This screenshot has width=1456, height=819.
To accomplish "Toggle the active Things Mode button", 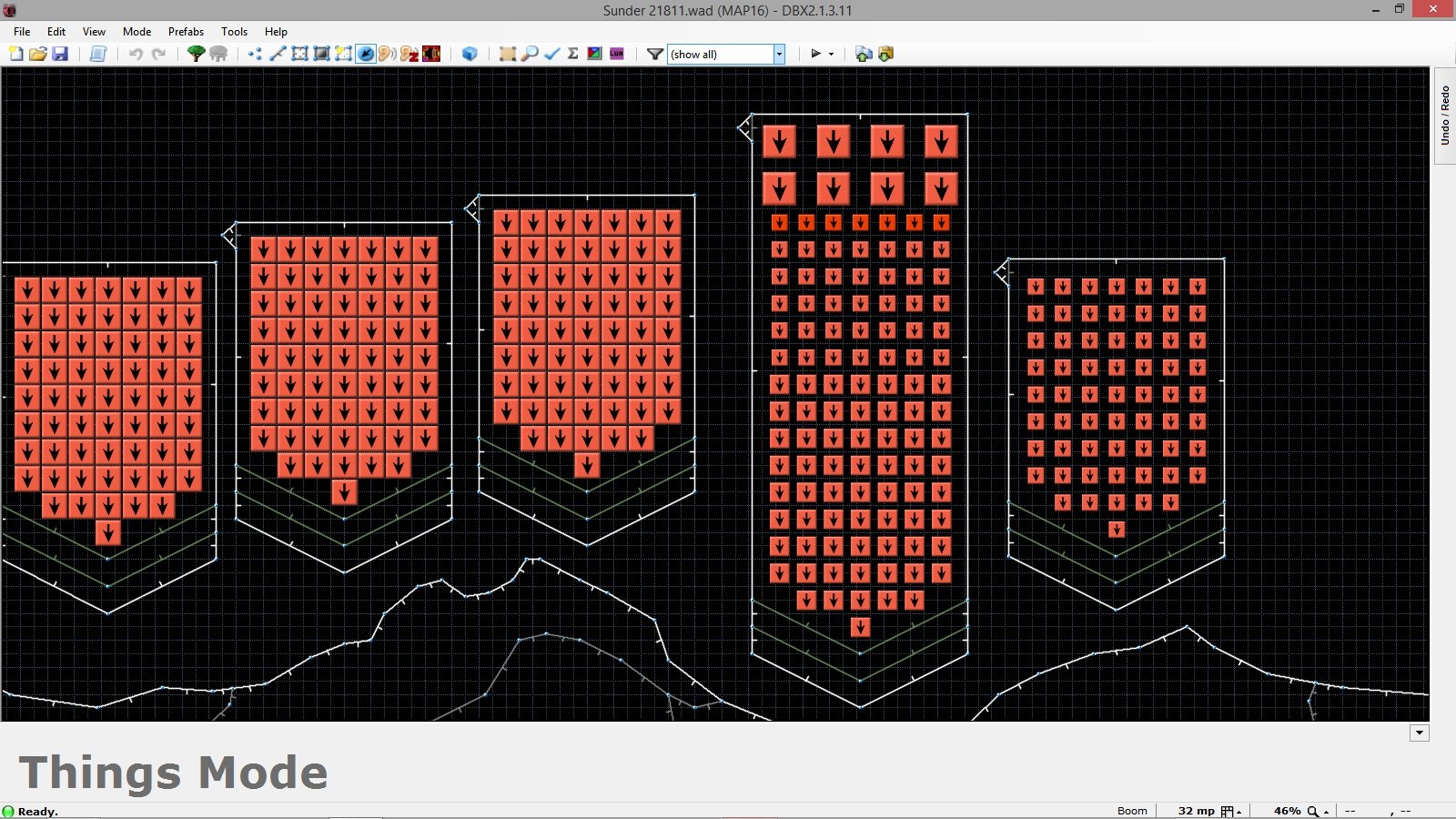I will [x=366, y=54].
